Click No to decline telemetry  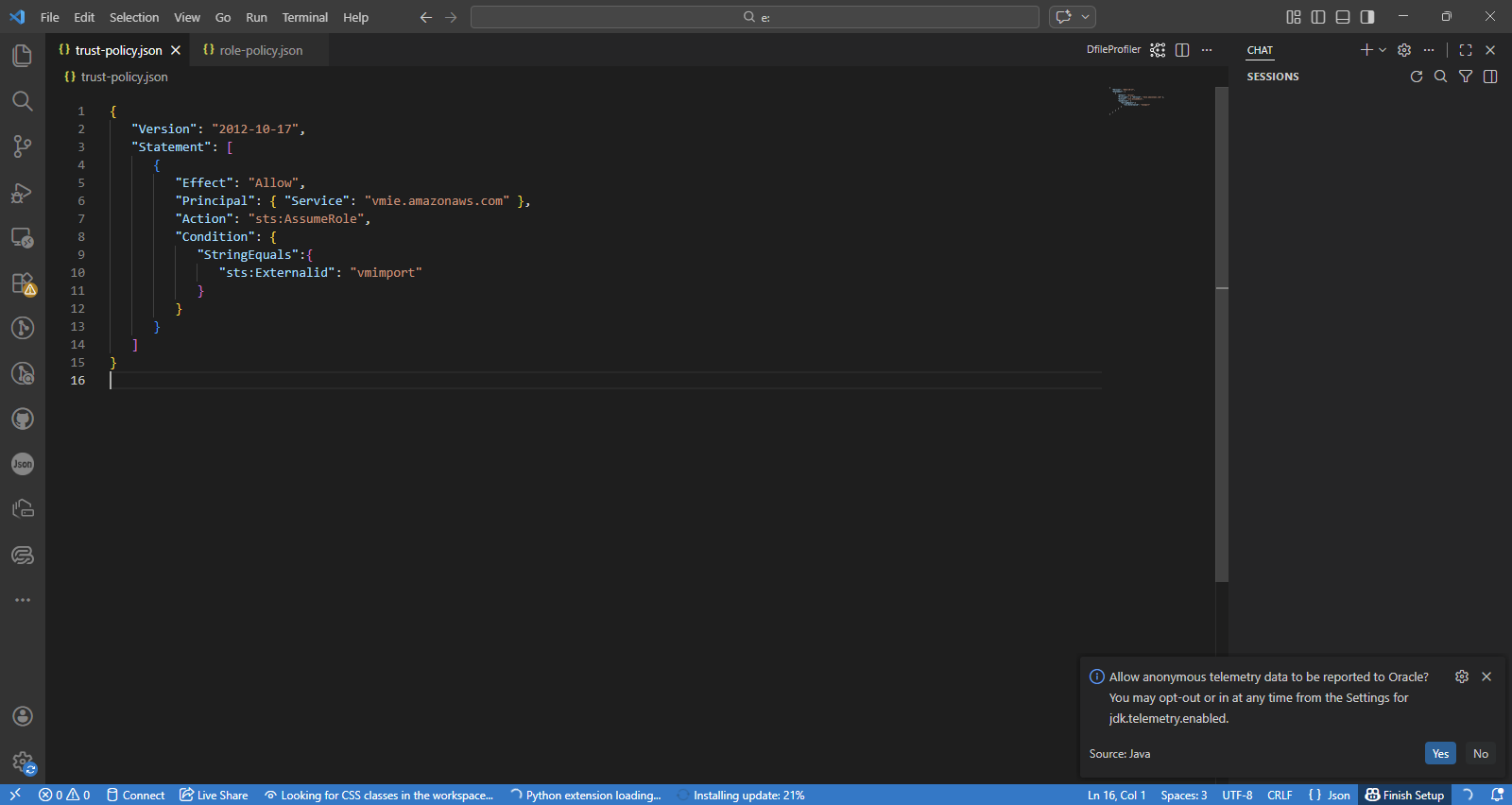pos(1481,753)
